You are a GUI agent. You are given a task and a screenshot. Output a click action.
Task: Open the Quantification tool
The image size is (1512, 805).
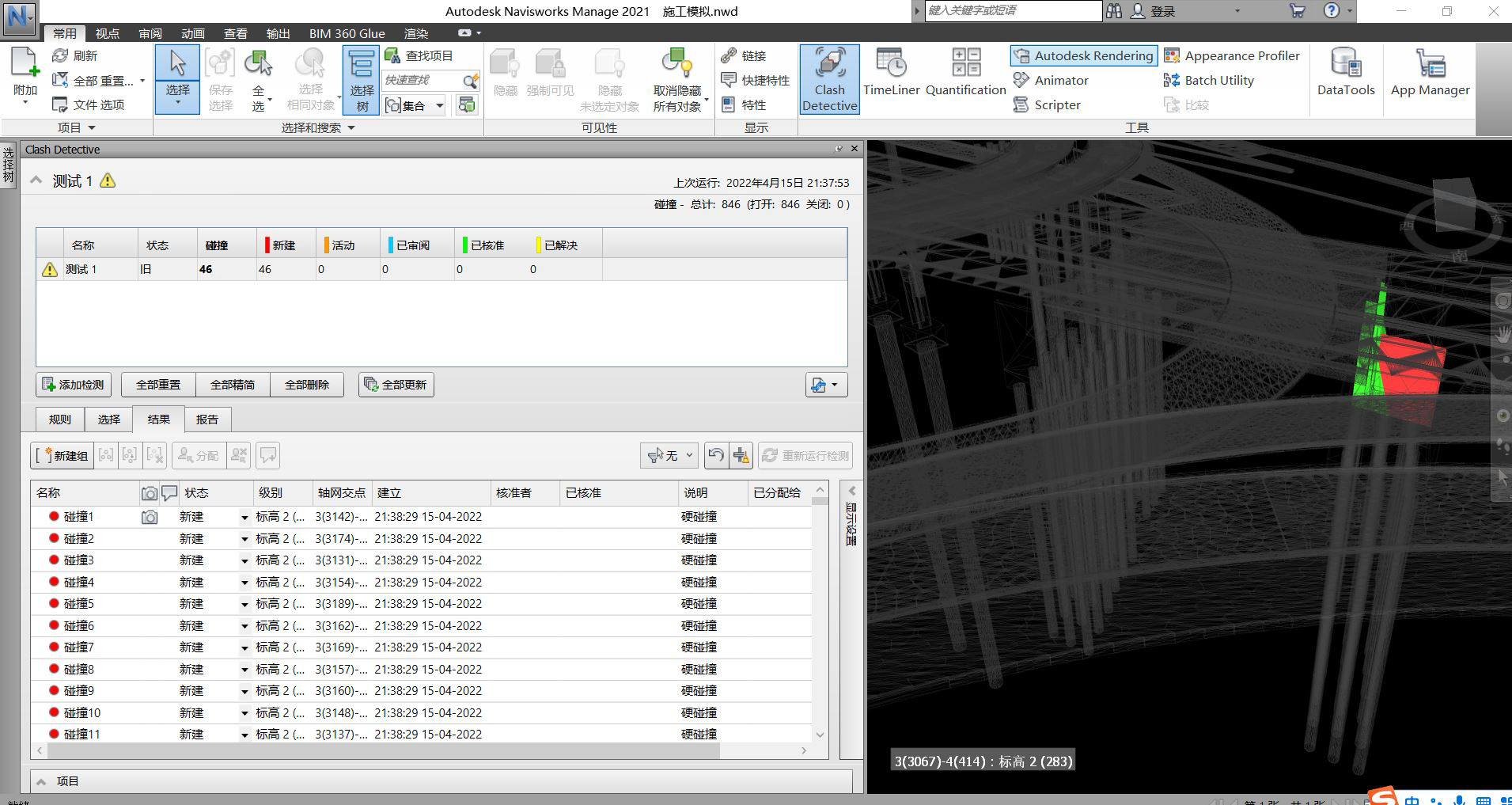(965, 73)
